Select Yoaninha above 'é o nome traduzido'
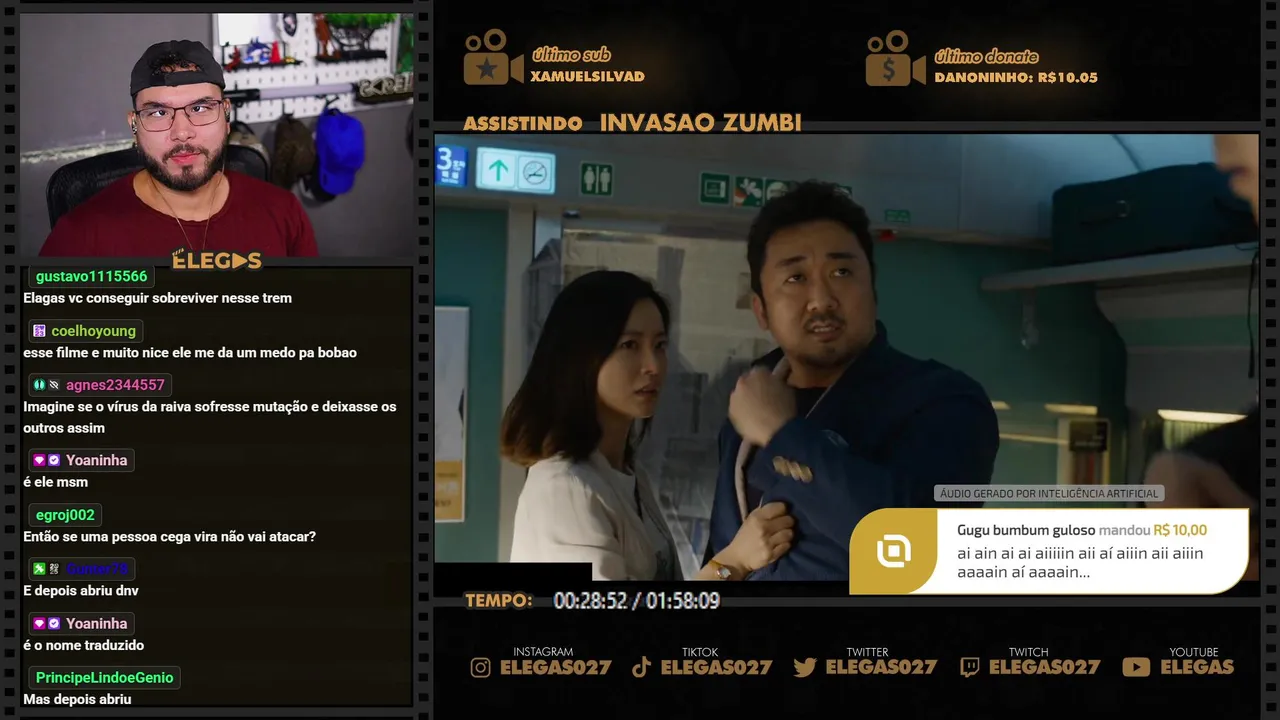The height and width of the screenshot is (720, 1280). point(96,623)
